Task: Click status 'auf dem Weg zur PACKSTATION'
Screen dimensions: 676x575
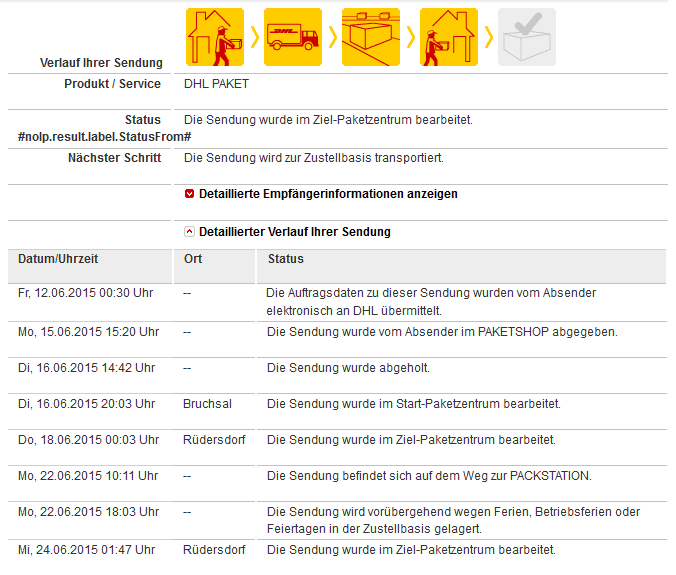Action: tap(429, 476)
